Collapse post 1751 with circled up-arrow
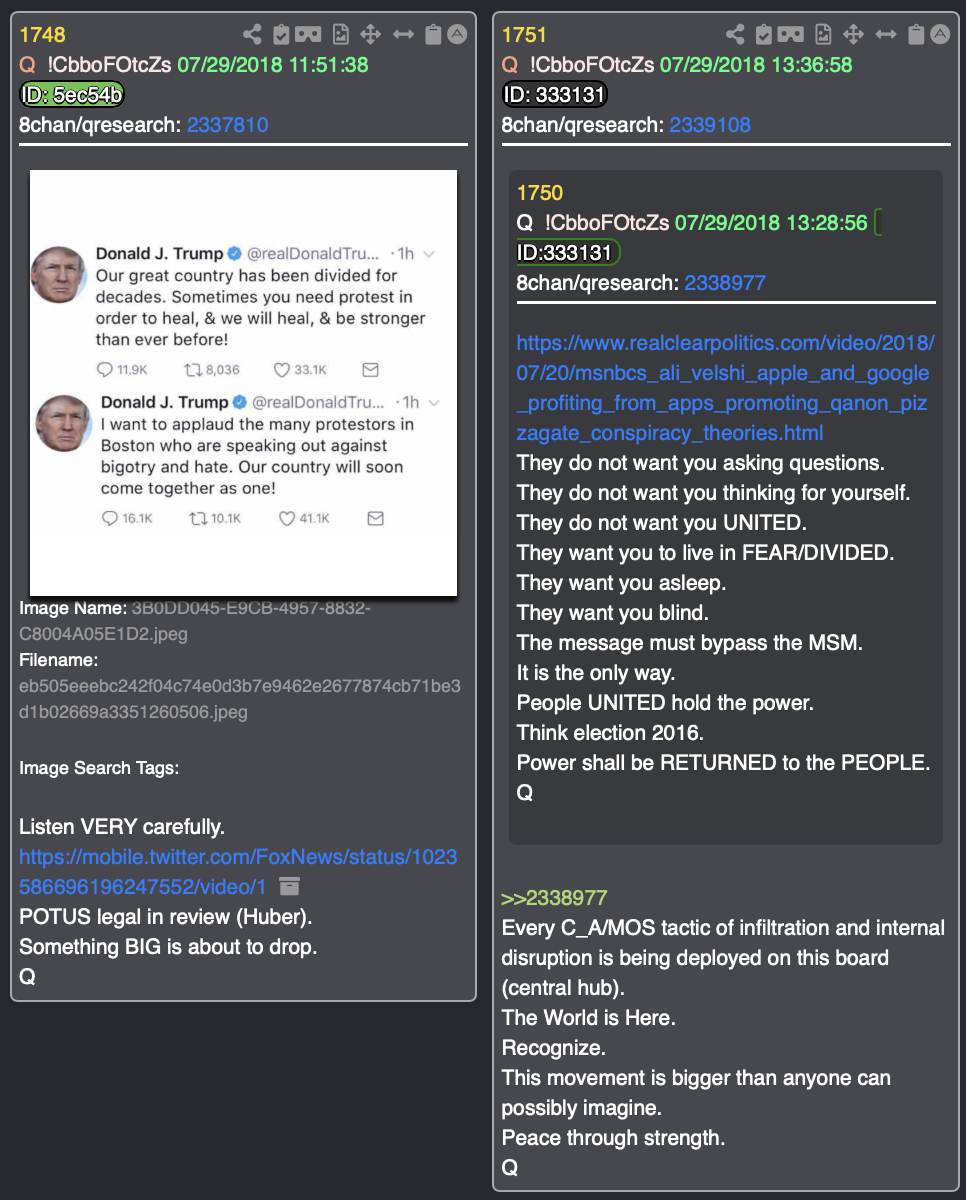Image resolution: width=966 pixels, height=1200 pixels. 940,34
